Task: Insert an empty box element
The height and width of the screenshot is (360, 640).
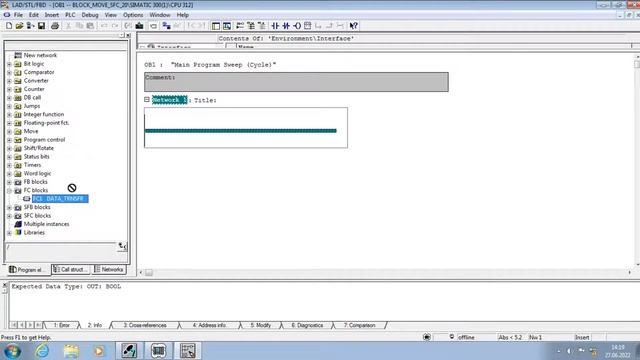Action: [x=308, y=26]
